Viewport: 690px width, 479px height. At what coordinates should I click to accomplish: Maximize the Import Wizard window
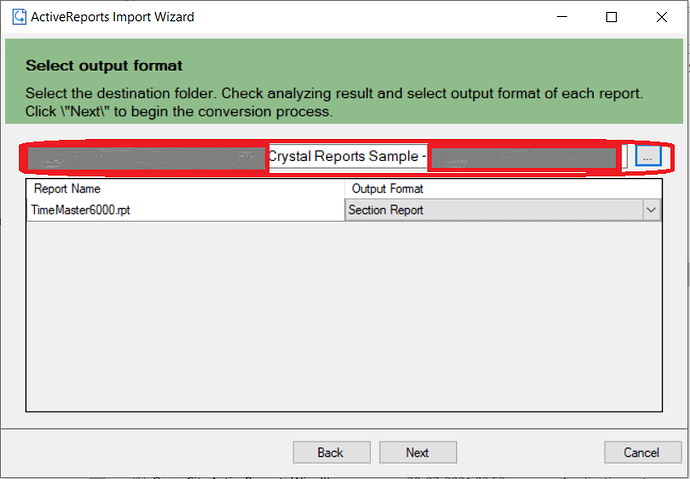click(x=611, y=17)
